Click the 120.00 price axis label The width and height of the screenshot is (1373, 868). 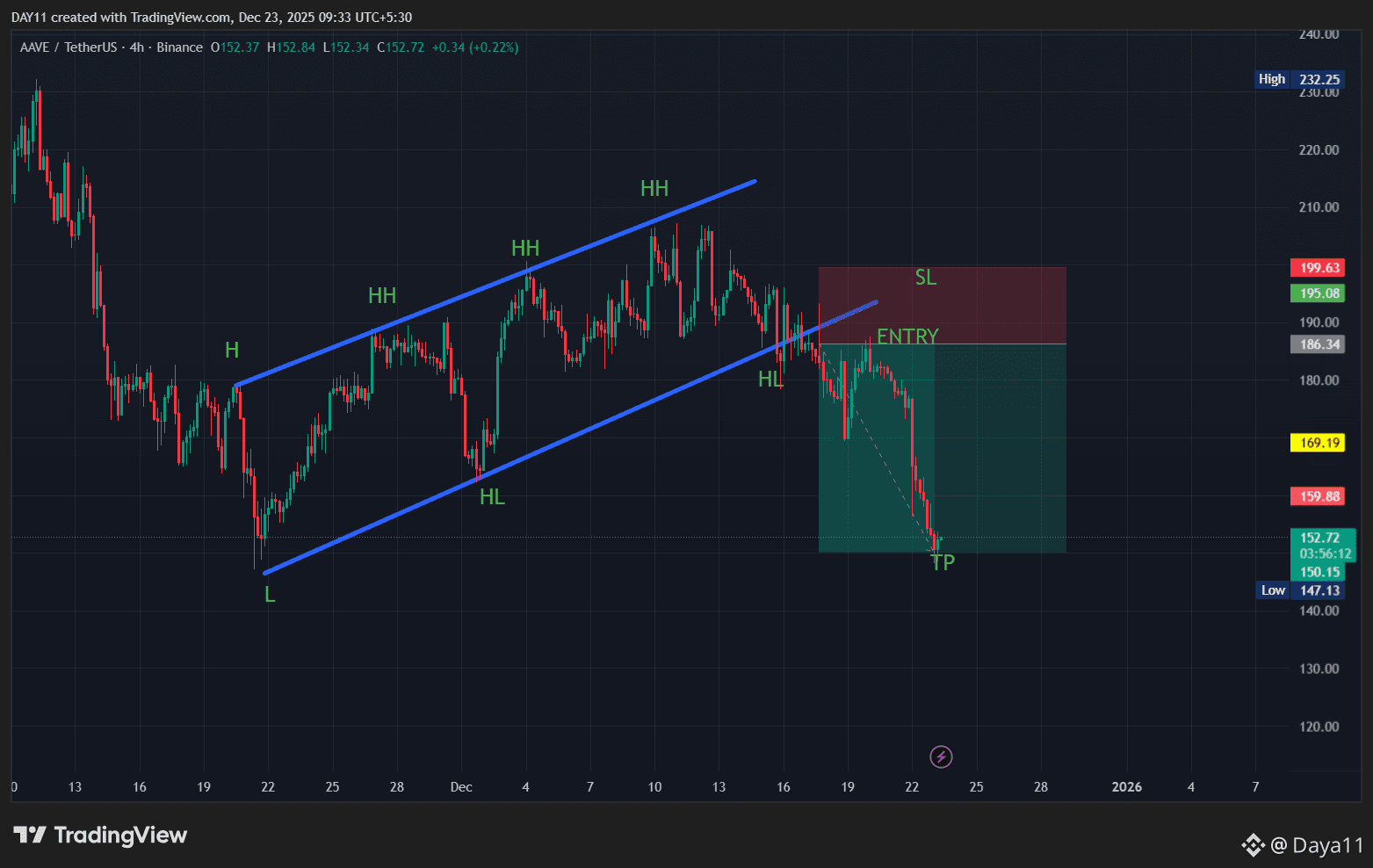tap(1319, 727)
